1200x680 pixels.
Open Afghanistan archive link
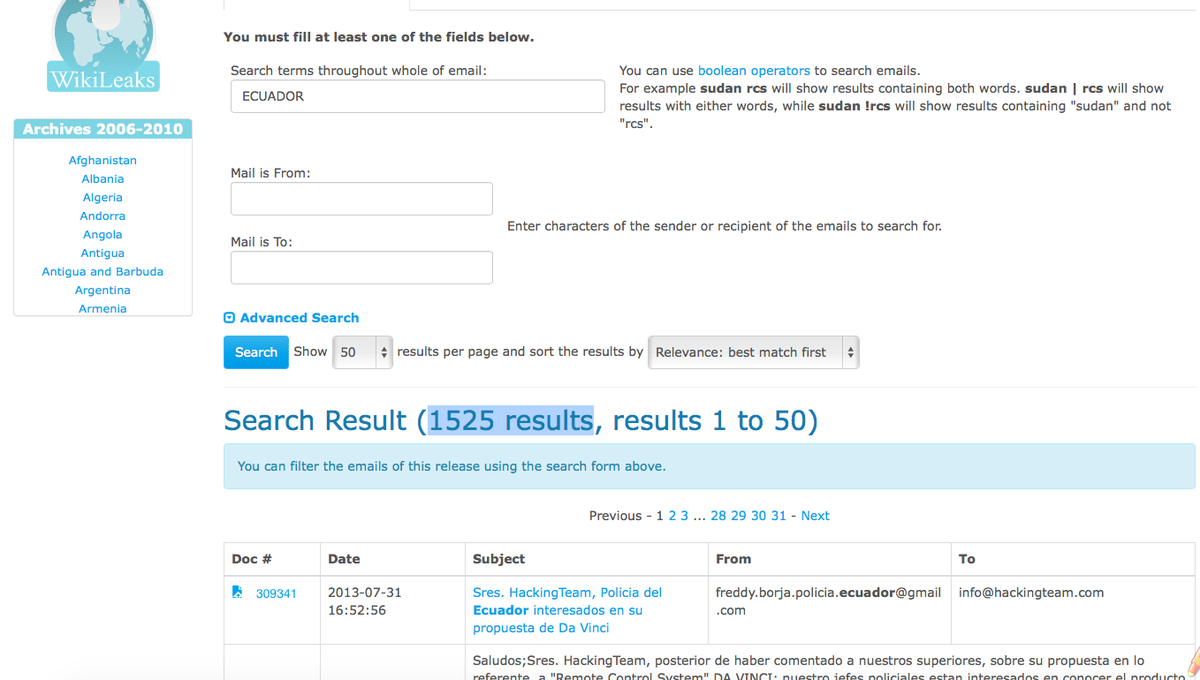(103, 160)
